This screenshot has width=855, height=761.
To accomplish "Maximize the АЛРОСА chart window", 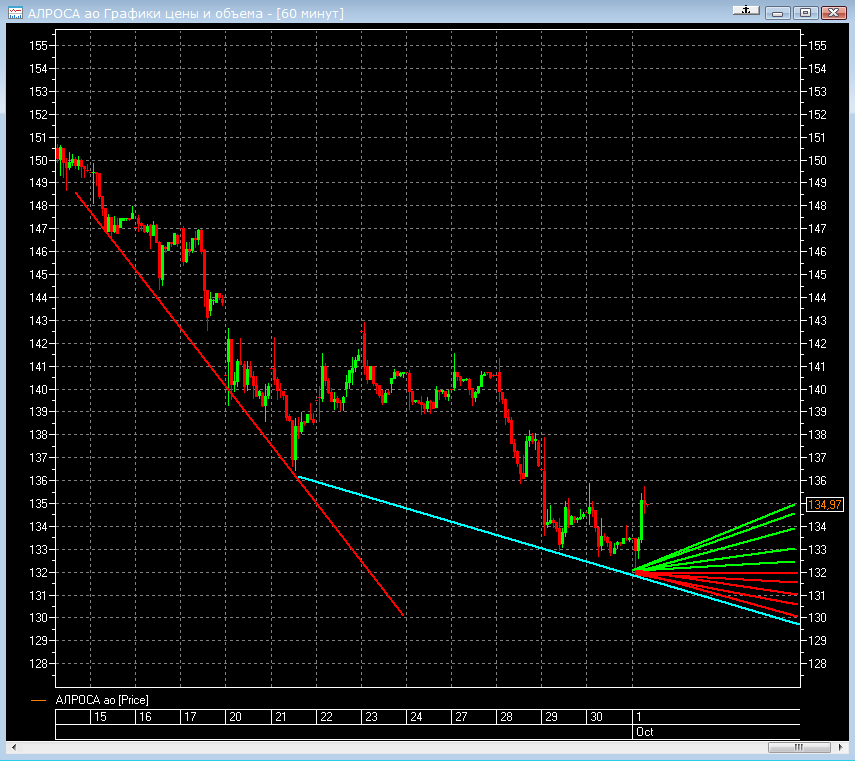I will tap(805, 12).
